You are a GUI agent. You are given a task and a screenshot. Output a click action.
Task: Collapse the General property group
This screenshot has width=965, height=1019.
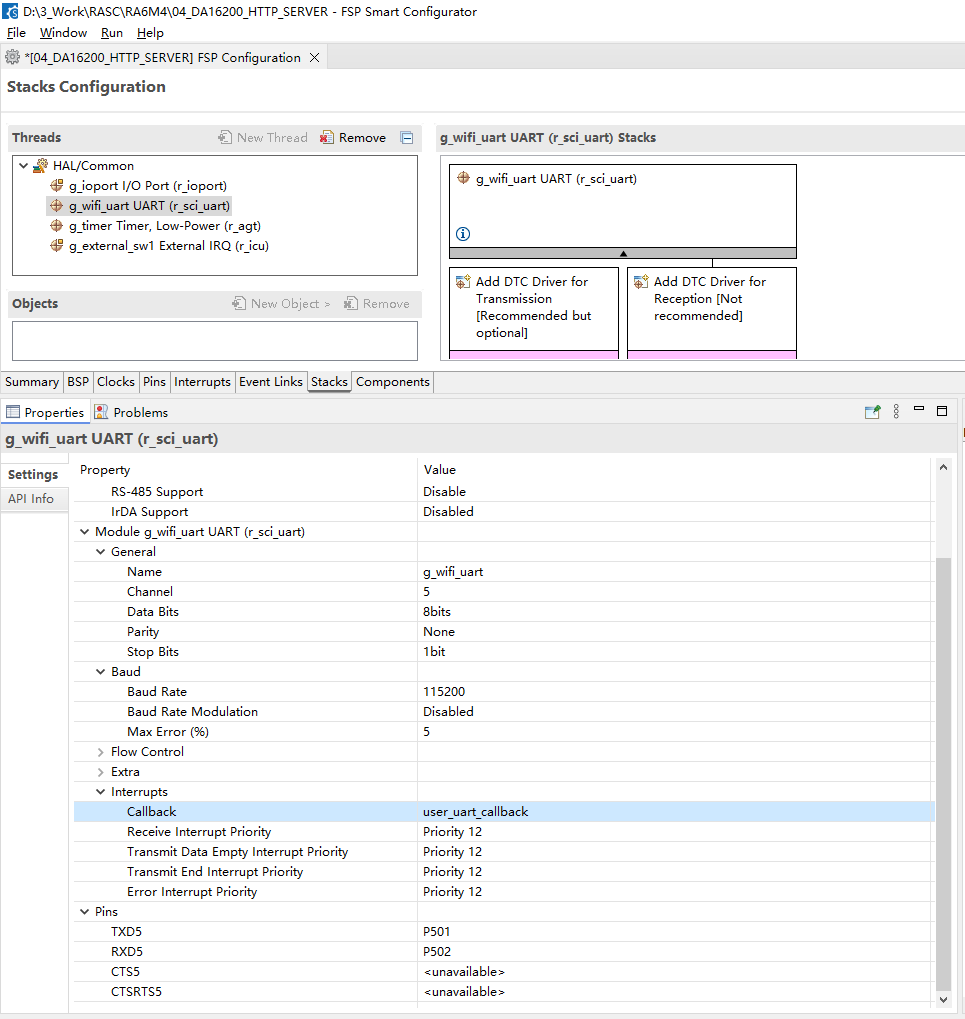(101, 552)
